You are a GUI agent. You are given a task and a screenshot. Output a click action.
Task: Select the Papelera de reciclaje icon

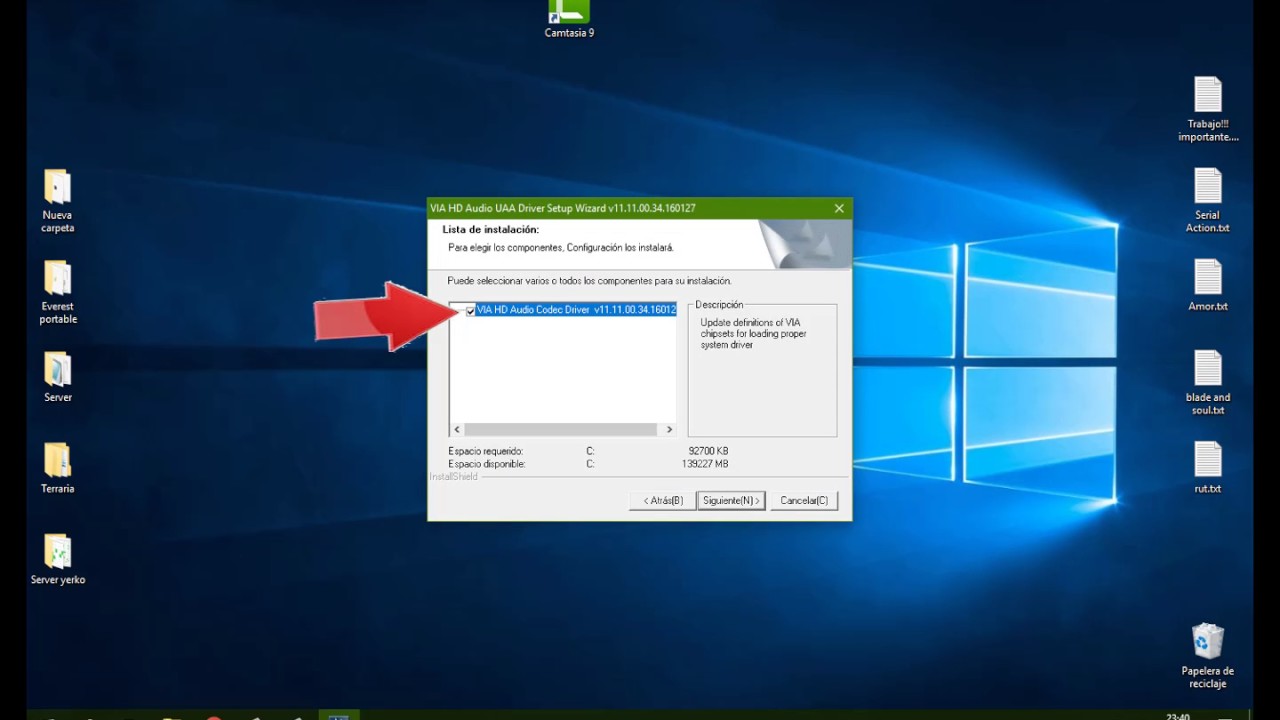(1208, 641)
